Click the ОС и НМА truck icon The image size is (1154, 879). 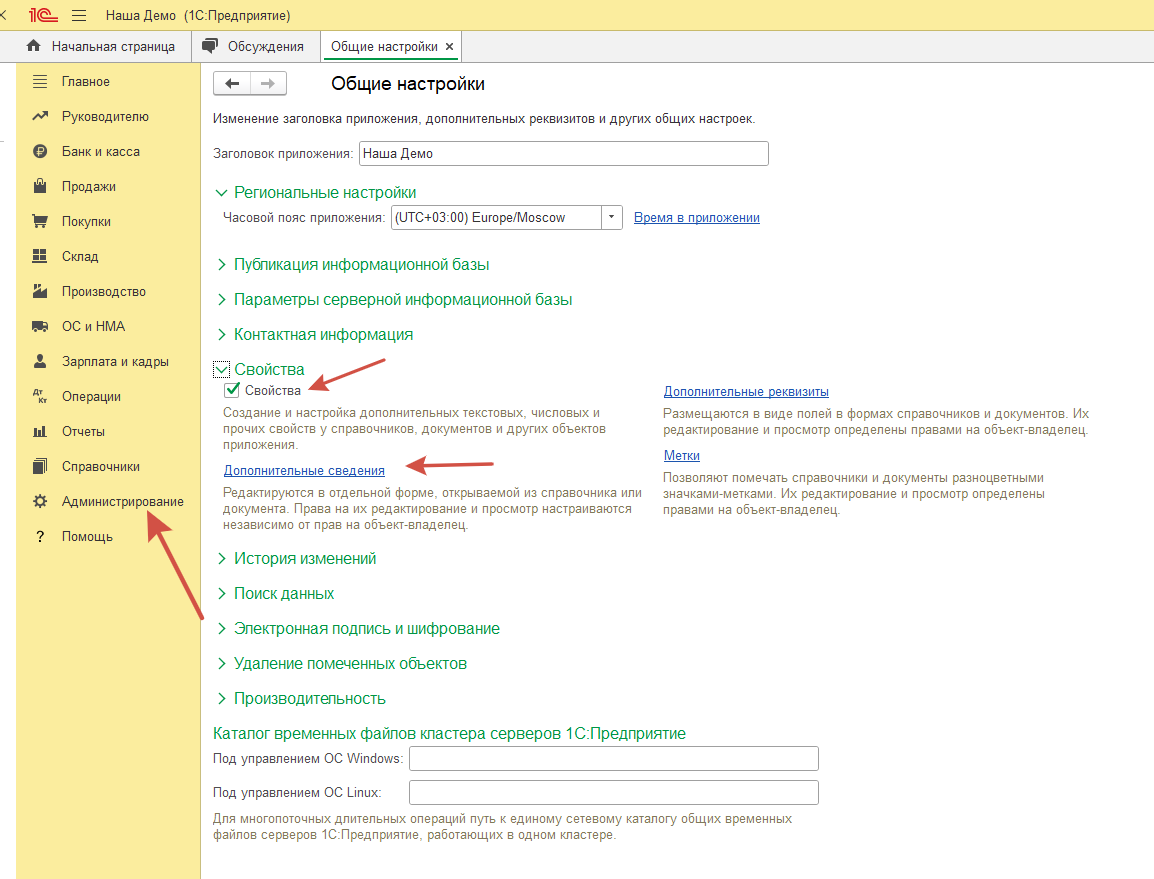click(x=40, y=327)
